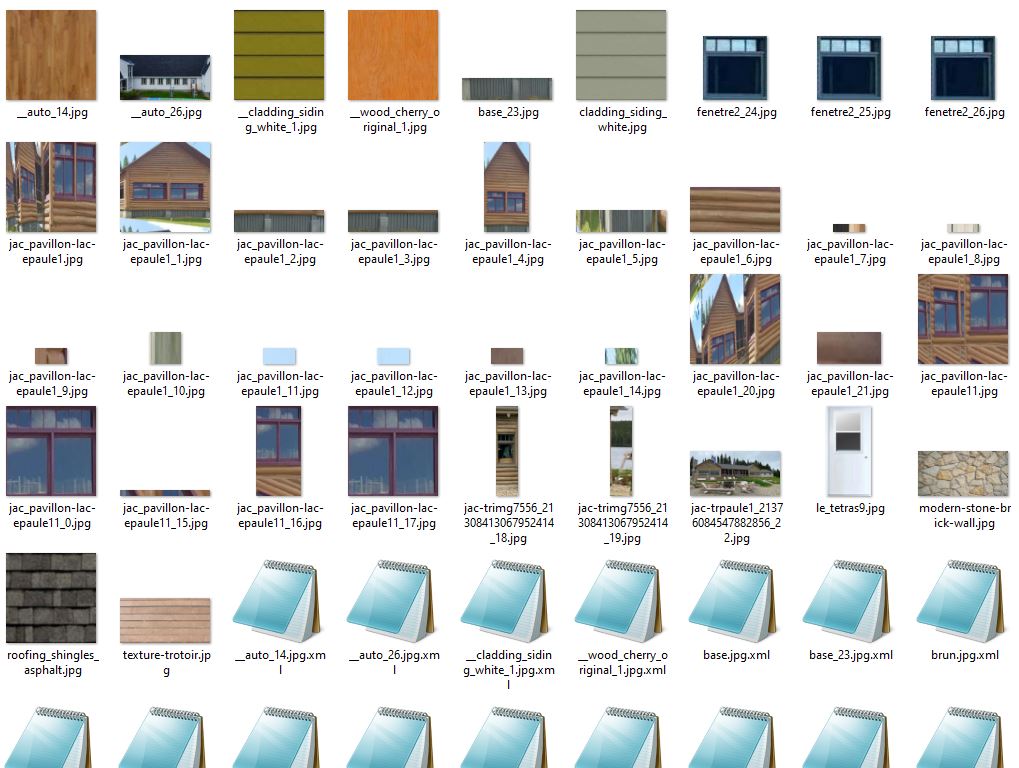The image size is (1019, 768).
Task: Select the jac-trimg7556 _18.jpg narrow thumbnail
Action: pos(508,451)
